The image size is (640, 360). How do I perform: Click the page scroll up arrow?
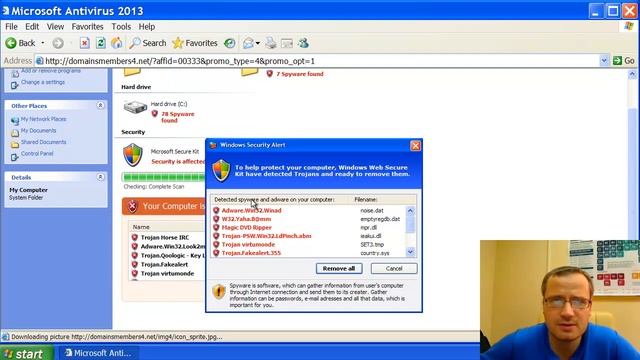(632, 74)
